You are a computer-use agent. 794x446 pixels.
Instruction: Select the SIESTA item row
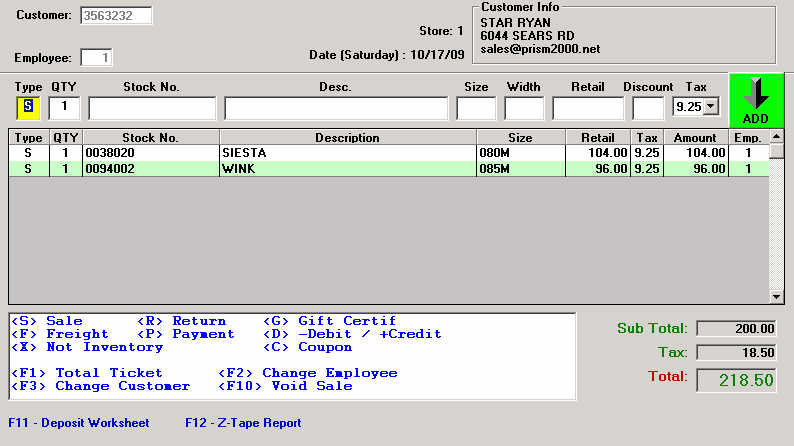click(x=346, y=153)
